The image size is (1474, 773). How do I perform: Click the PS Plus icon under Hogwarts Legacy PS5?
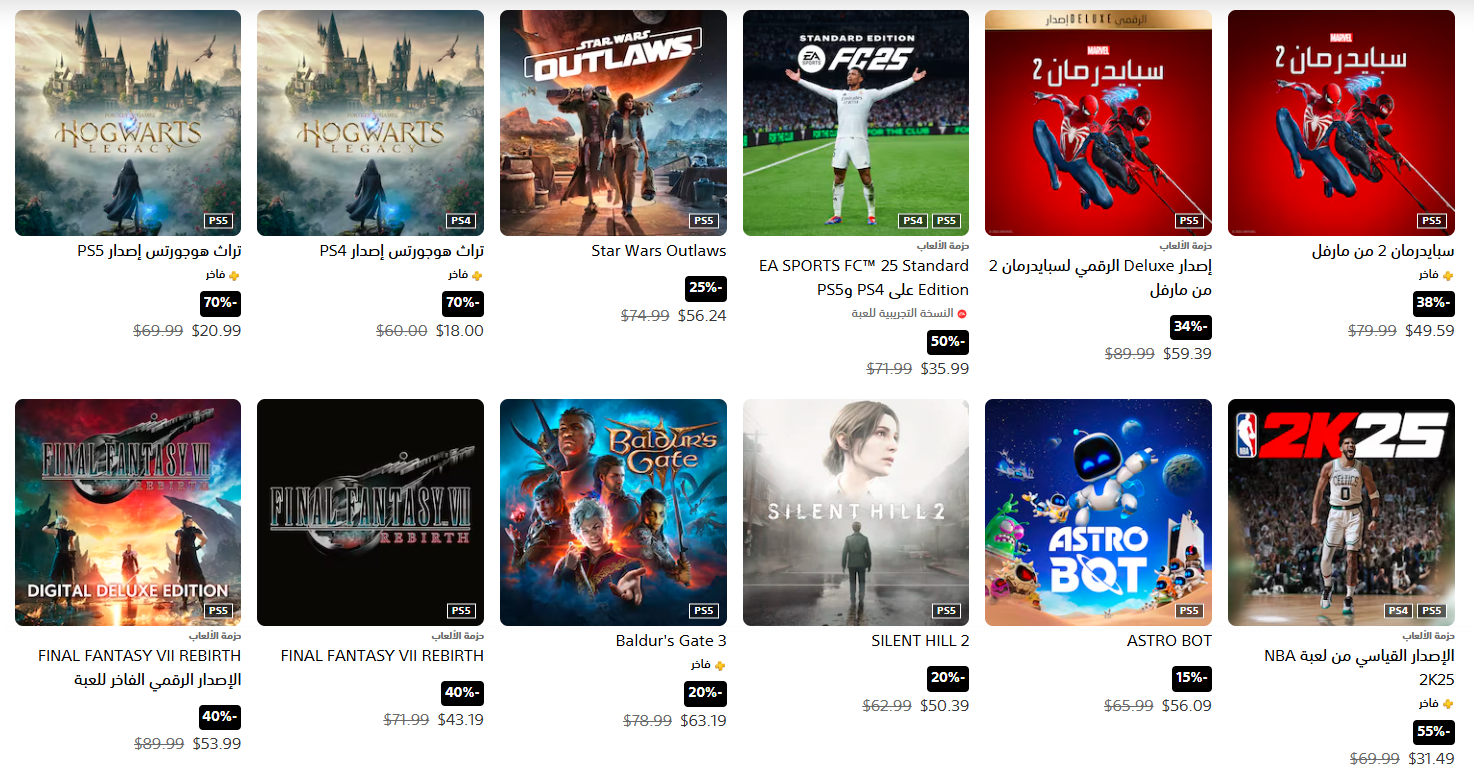[x=236, y=275]
